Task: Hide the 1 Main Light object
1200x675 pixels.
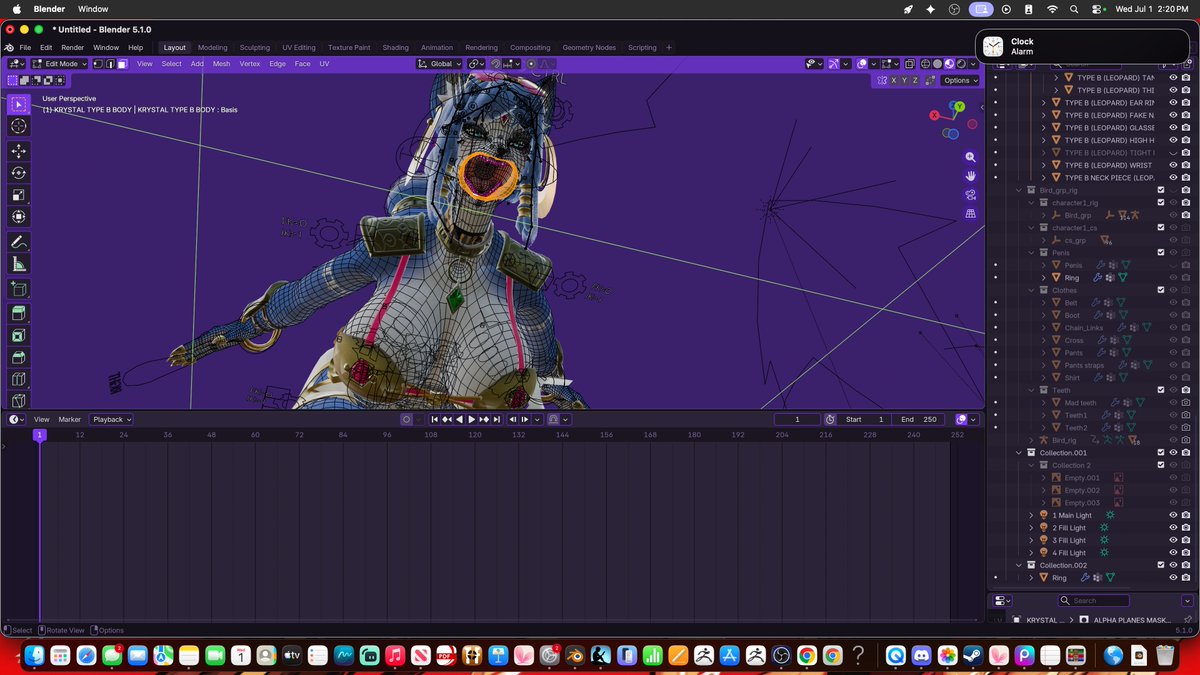Action: tap(1172, 515)
